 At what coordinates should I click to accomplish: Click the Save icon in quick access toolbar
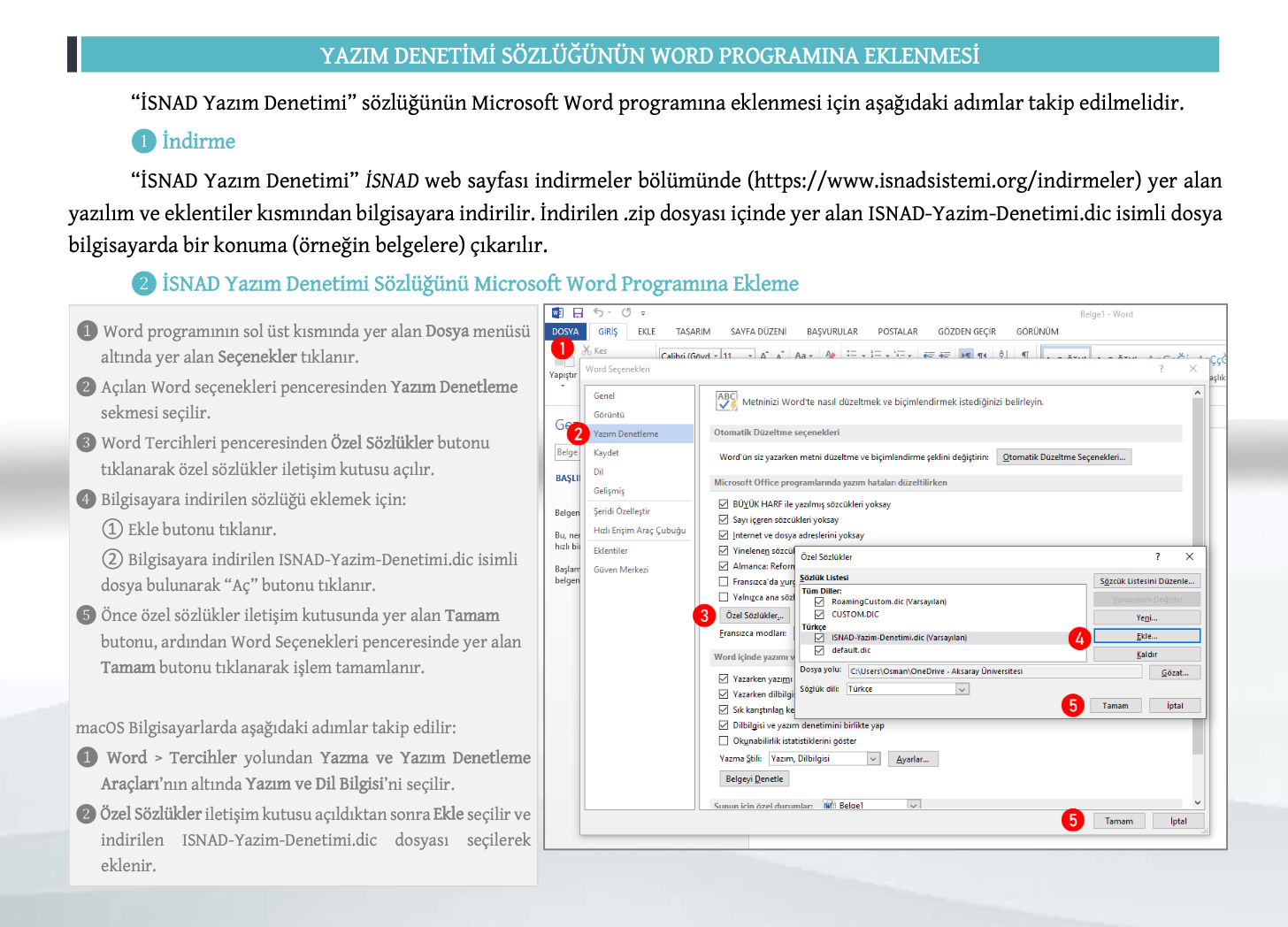578,313
